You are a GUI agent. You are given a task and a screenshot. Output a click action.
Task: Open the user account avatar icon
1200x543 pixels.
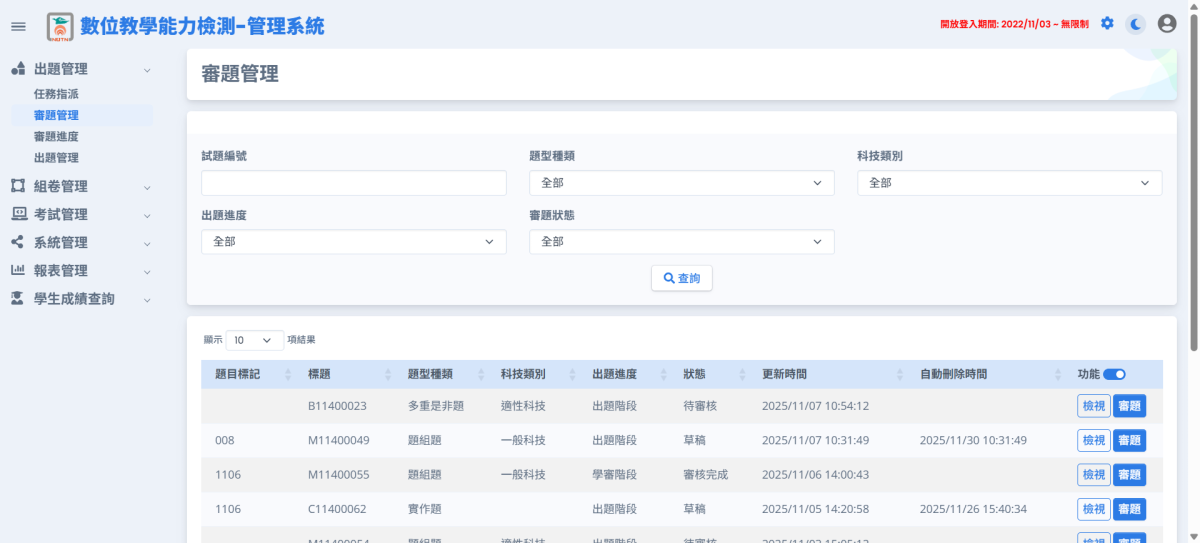coord(1166,24)
